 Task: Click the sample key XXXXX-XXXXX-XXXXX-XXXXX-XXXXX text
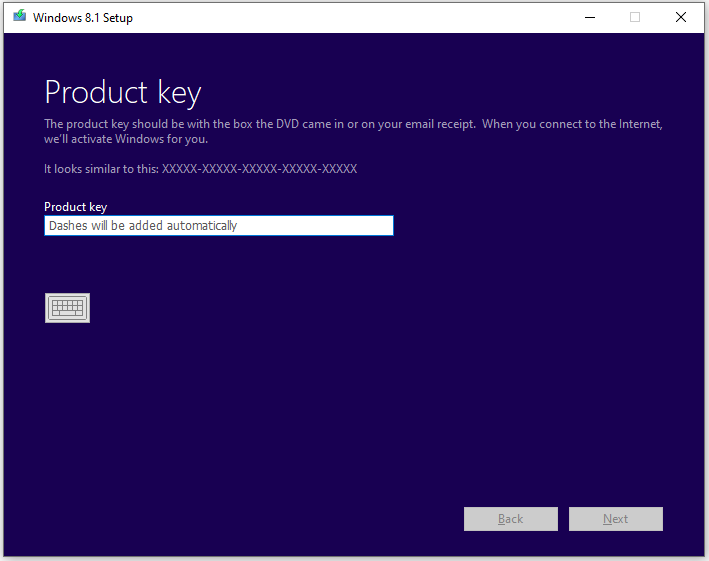[x=260, y=169]
